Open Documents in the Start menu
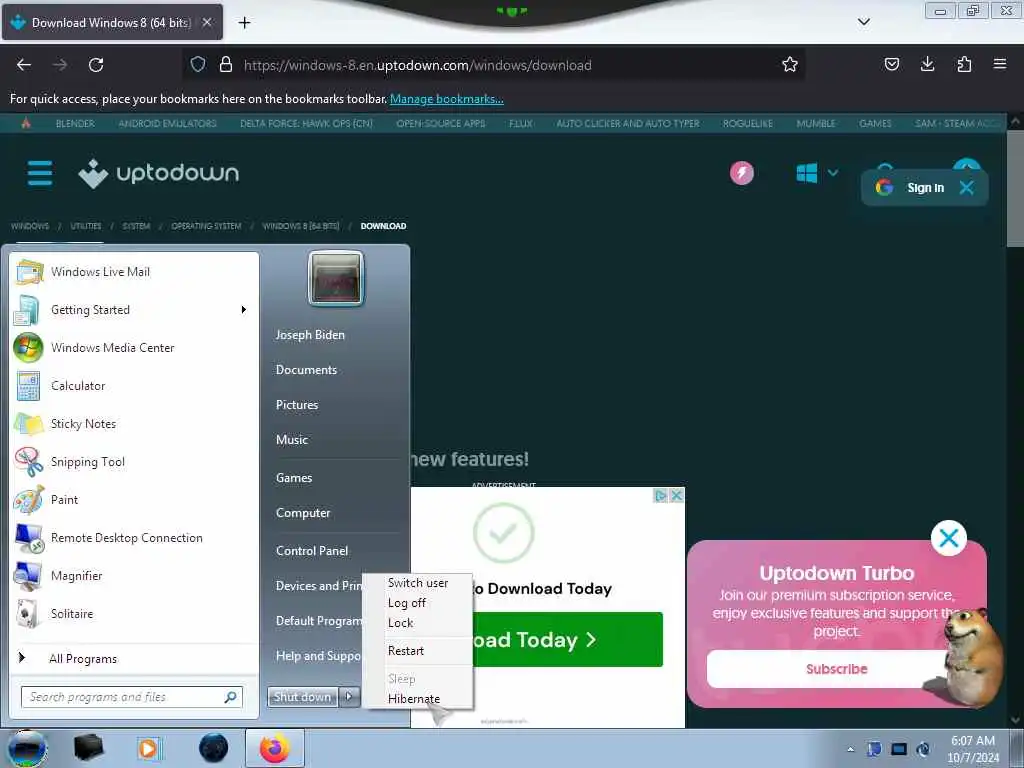Image resolution: width=1024 pixels, height=768 pixels. [x=306, y=370]
